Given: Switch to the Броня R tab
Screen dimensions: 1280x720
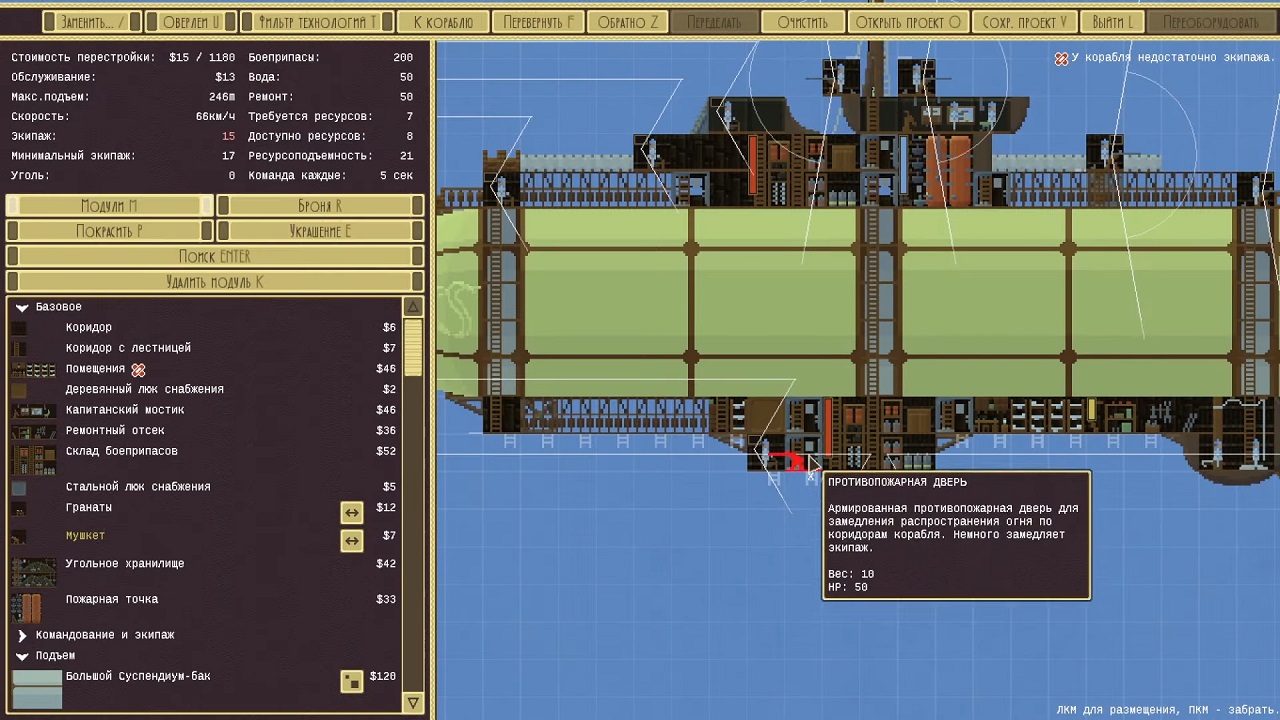Looking at the screenshot, I should (x=320, y=206).
